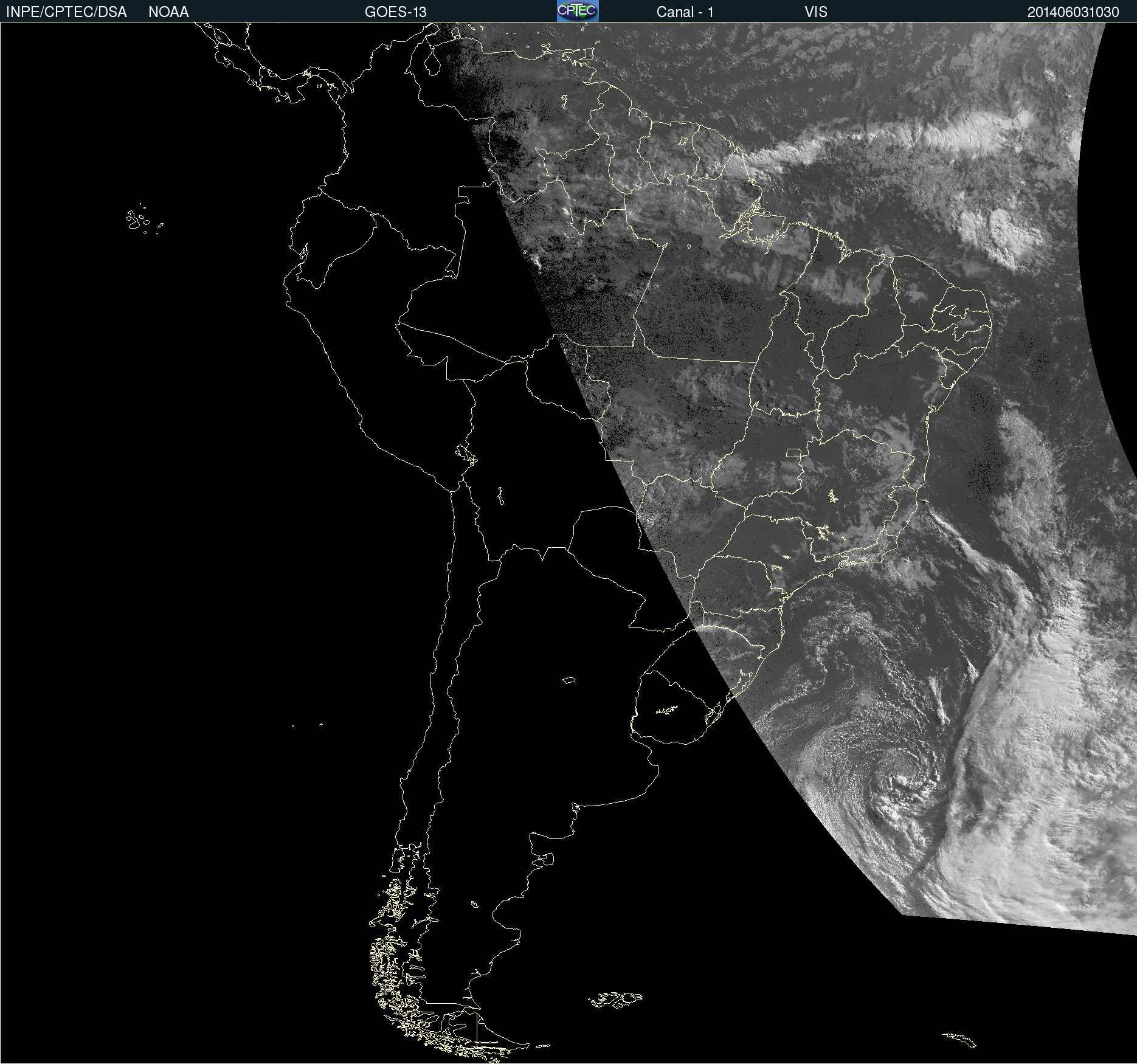Viewport: 1137px width, 1064px height.
Task: Click the GOES-13 satellite name
Action: tap(395, 12)
